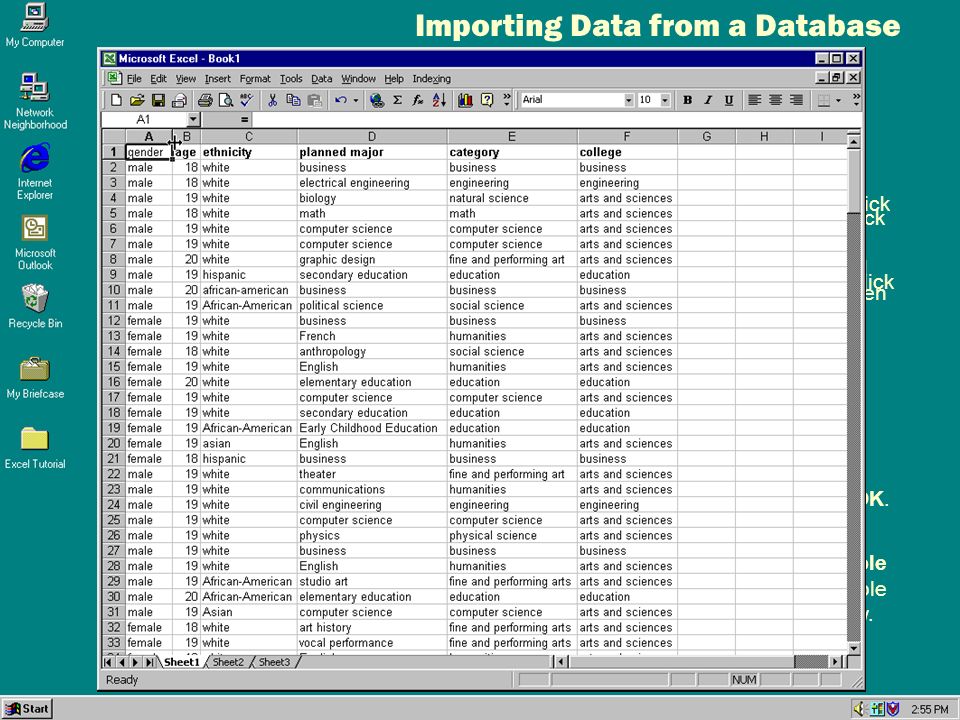Screen dimensions: 960x720
Task: Expand more Standard toolbar buttons chevron
Action: 506,100
